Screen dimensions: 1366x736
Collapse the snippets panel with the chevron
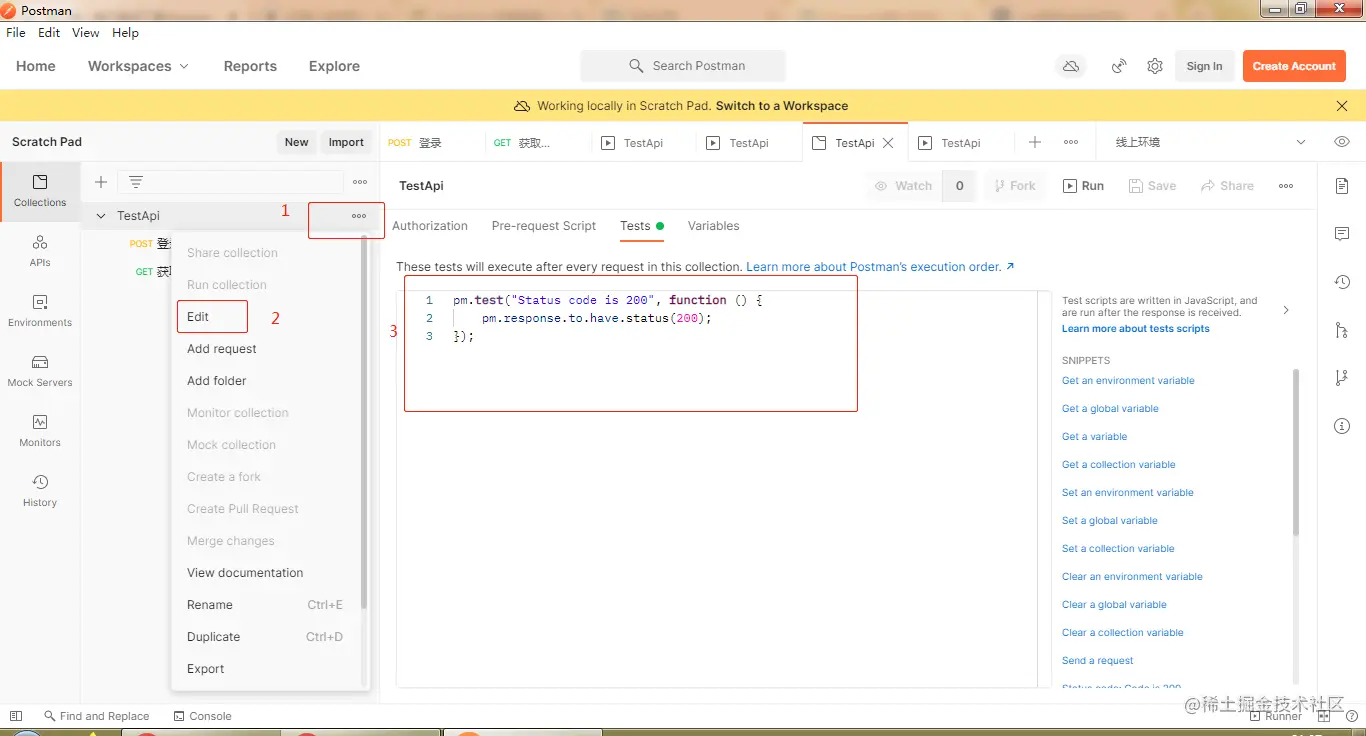pos(1286,310)
